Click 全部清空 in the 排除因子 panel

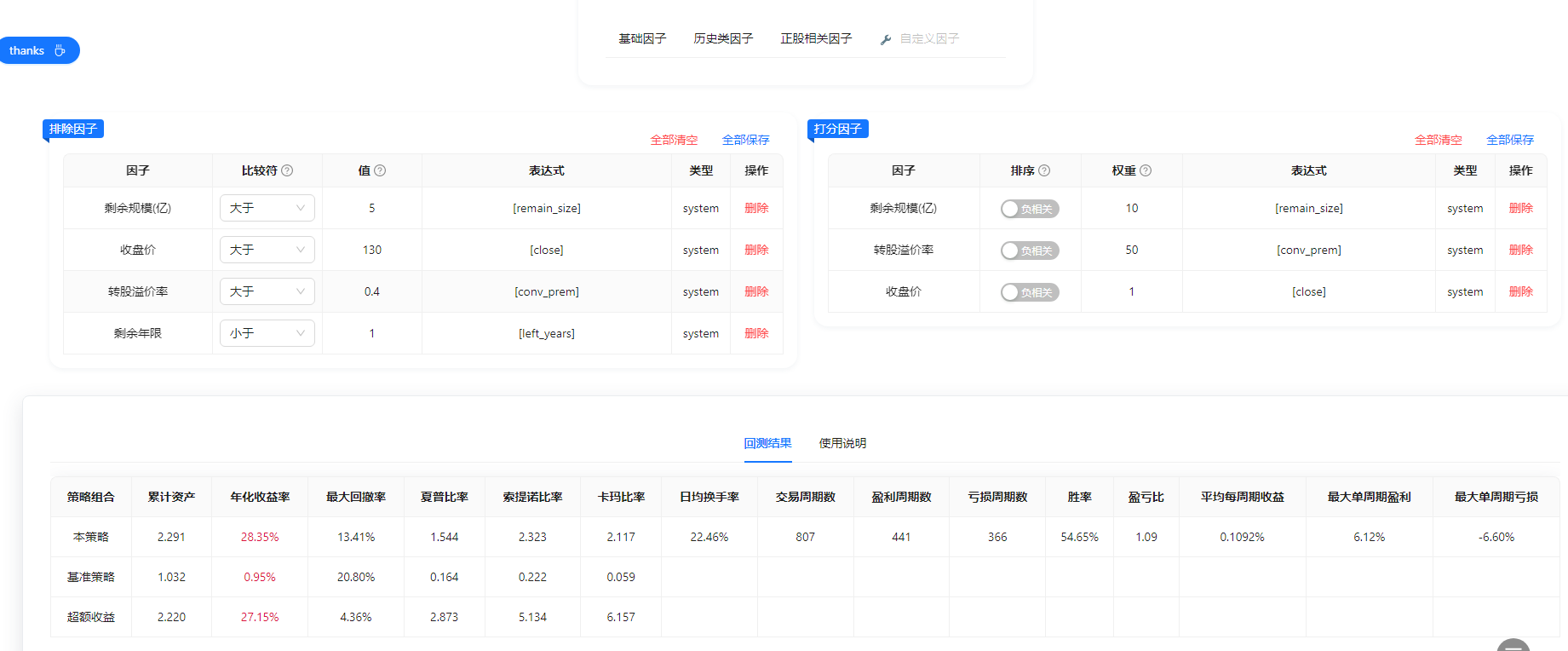click(674, 140)
